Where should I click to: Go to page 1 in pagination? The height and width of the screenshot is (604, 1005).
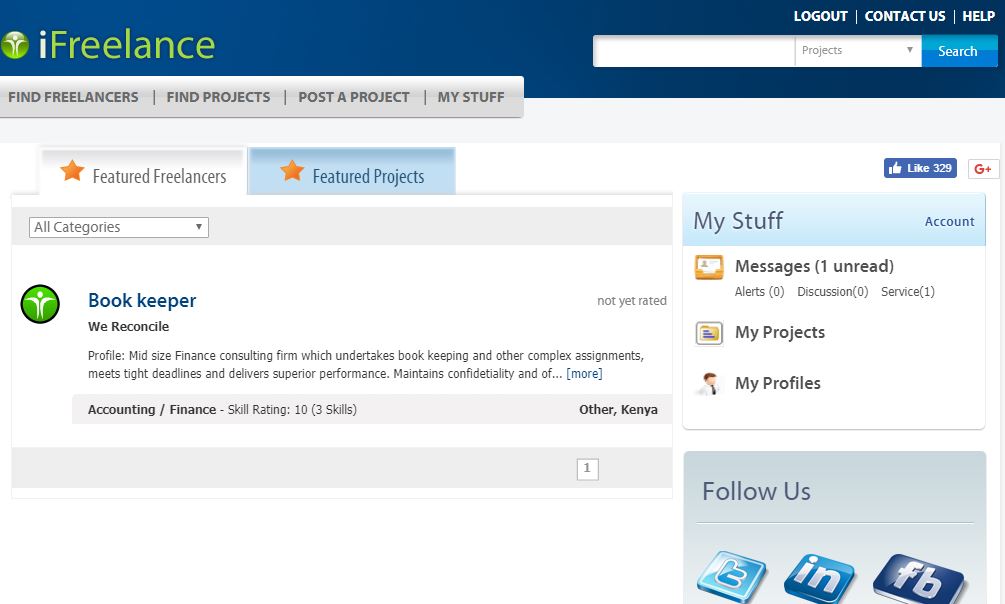tap(587, 468)
